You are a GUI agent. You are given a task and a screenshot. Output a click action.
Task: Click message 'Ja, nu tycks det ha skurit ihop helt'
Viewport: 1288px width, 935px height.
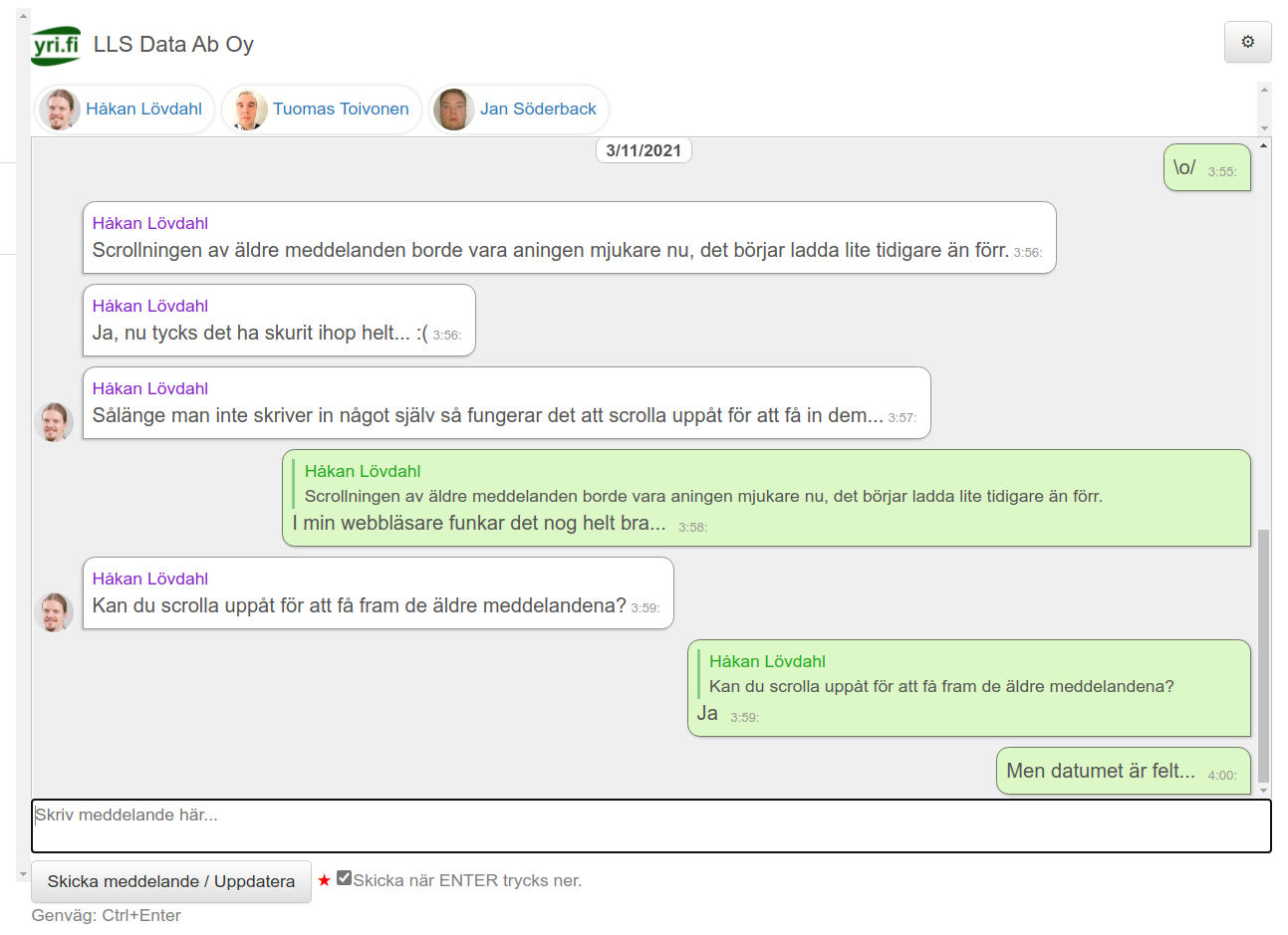click(x=279, y=320)
